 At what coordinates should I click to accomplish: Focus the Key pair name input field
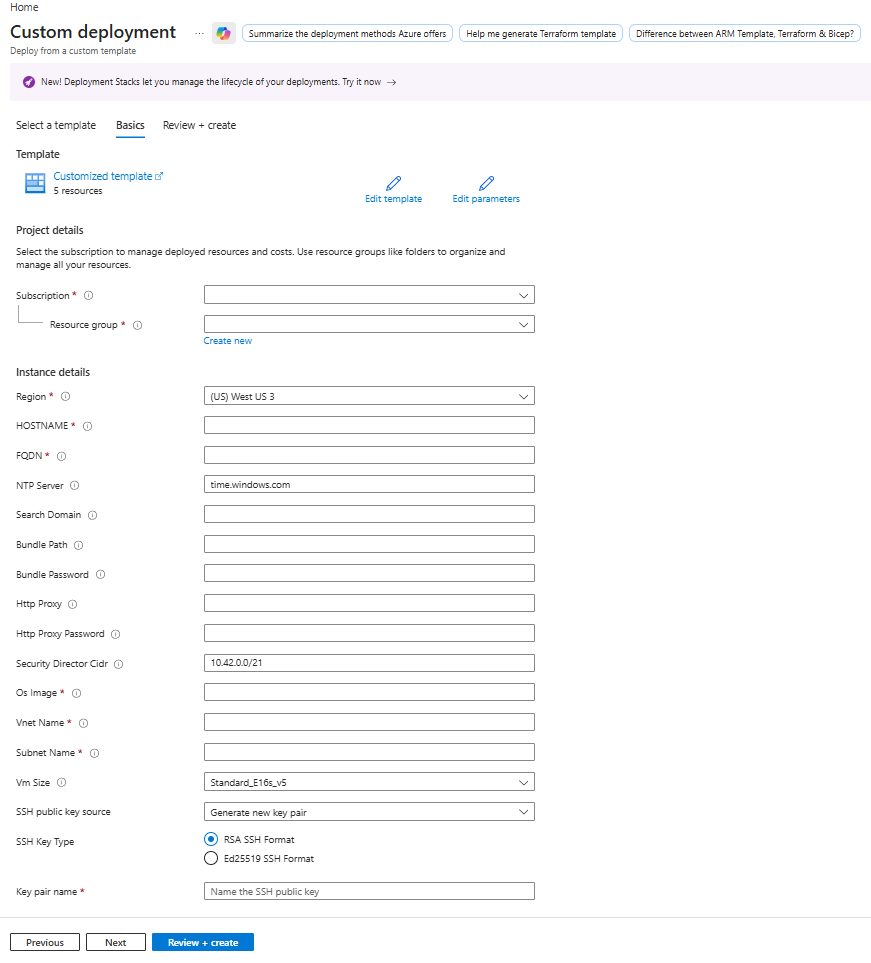click(x=369, y=891)
